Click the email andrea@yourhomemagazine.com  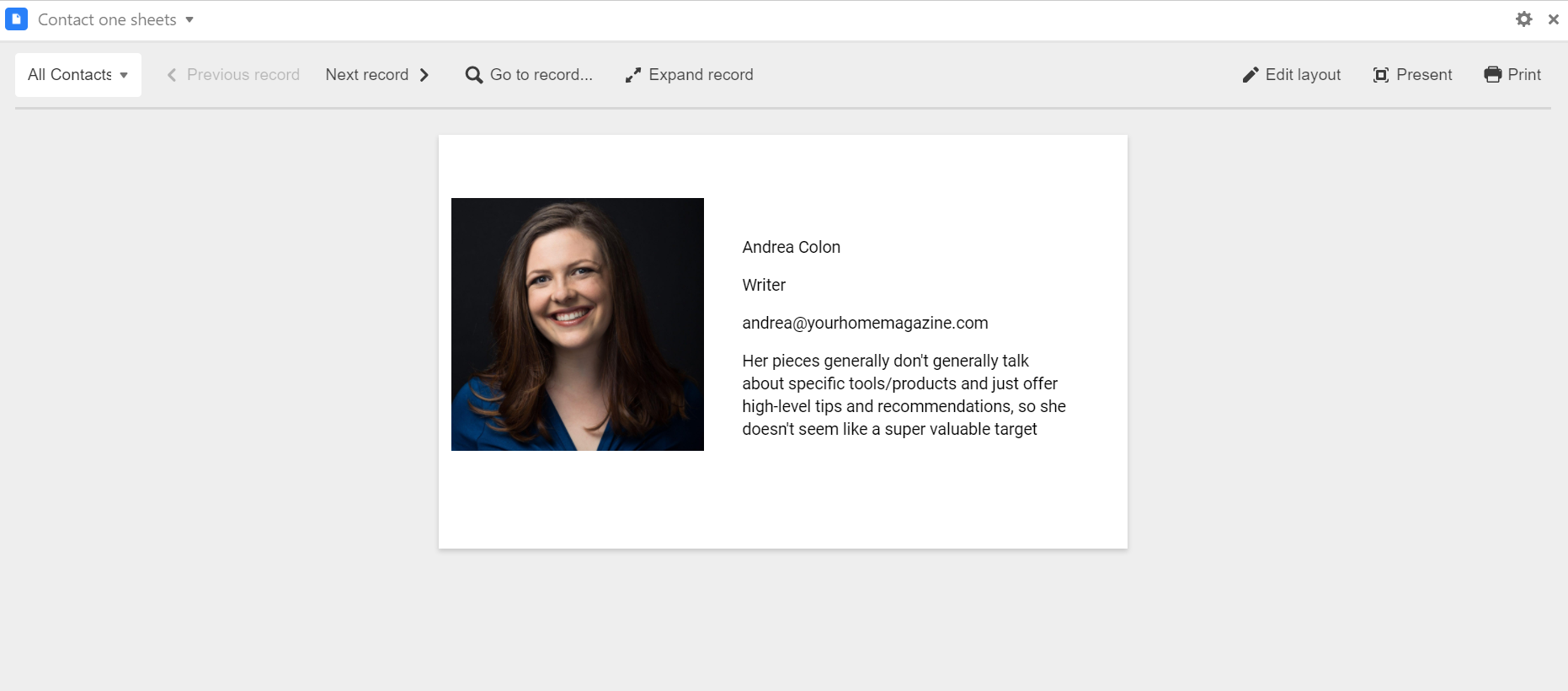[865, 323]
